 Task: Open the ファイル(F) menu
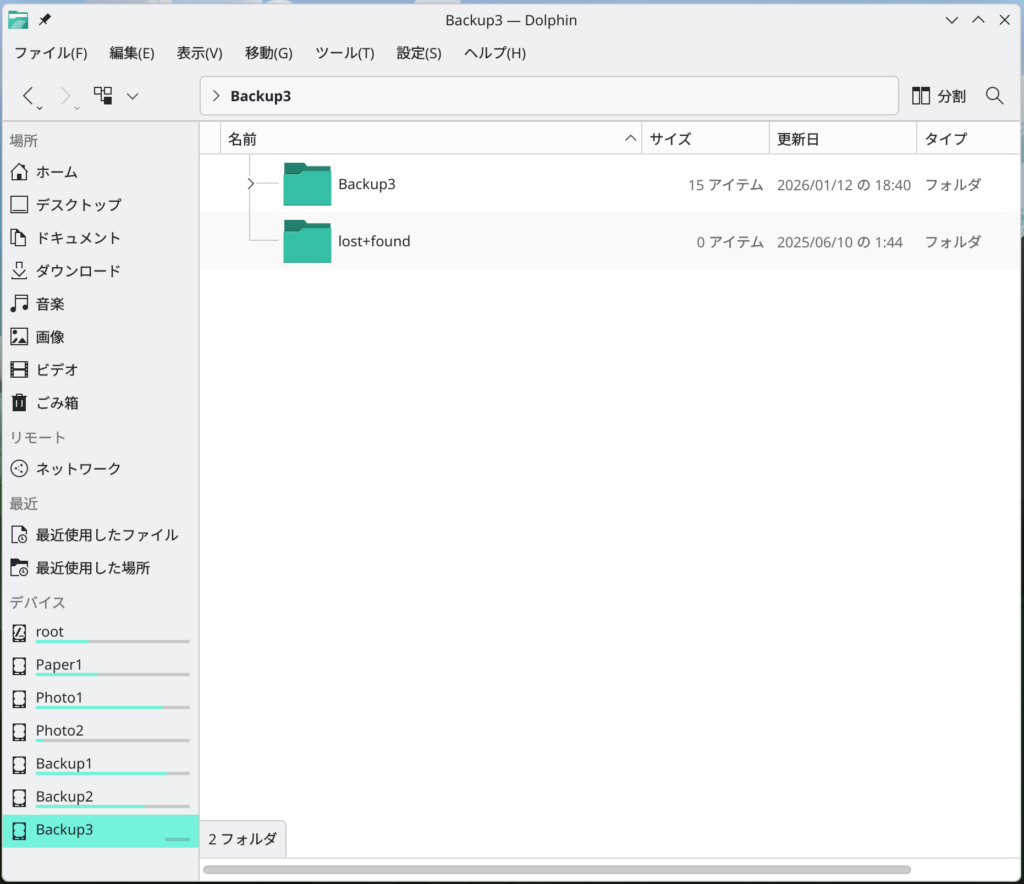(50, 53)
